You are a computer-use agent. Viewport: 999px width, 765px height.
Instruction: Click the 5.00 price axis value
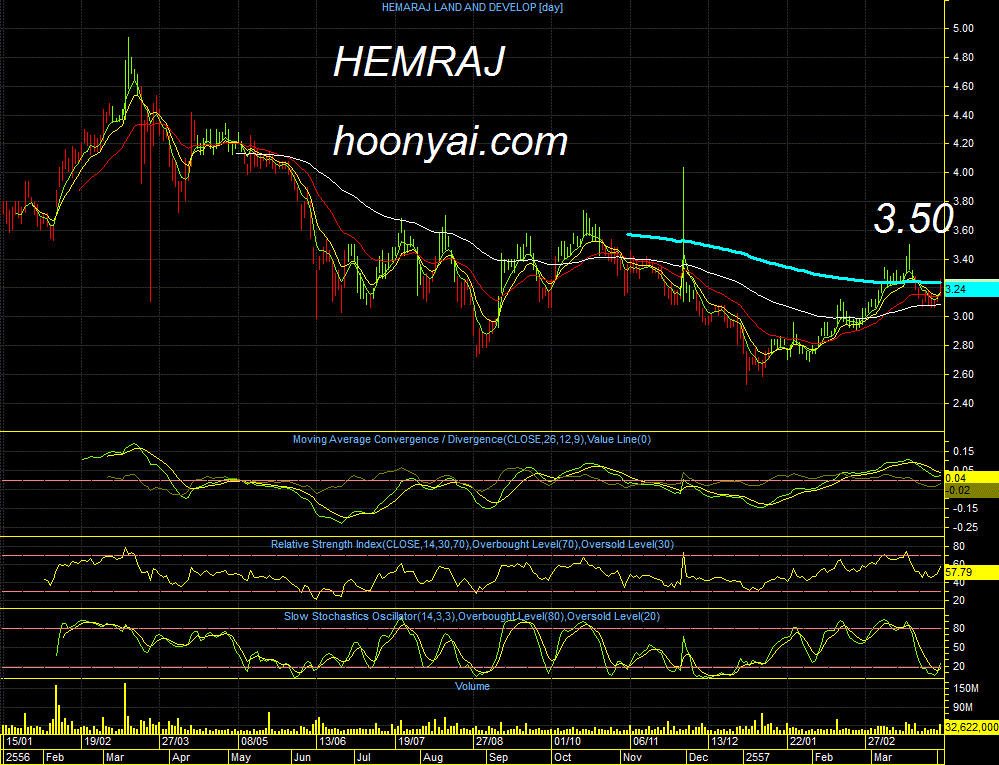coord(963,29)
